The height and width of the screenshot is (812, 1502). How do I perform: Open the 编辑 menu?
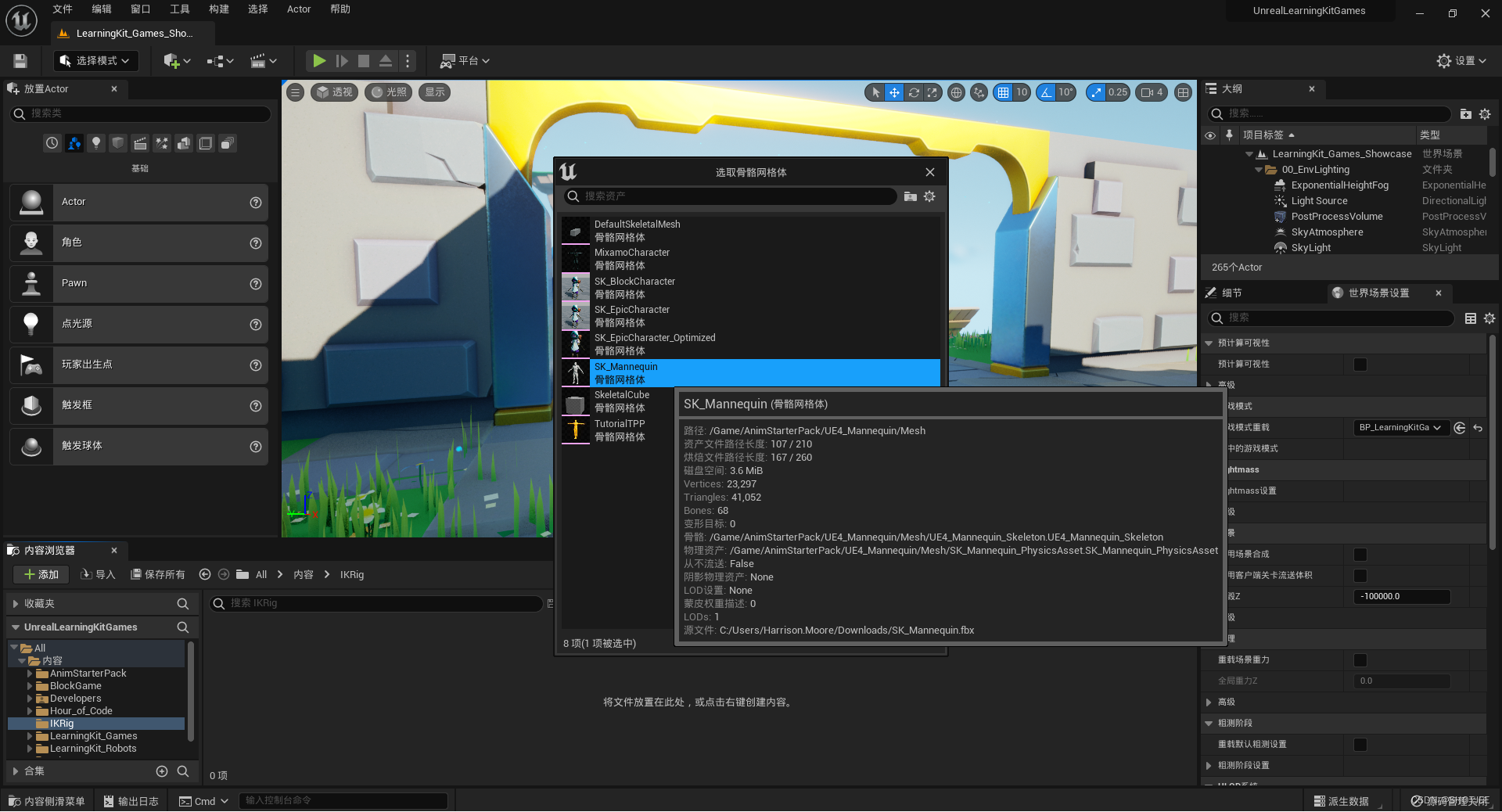tap(102, 9)
